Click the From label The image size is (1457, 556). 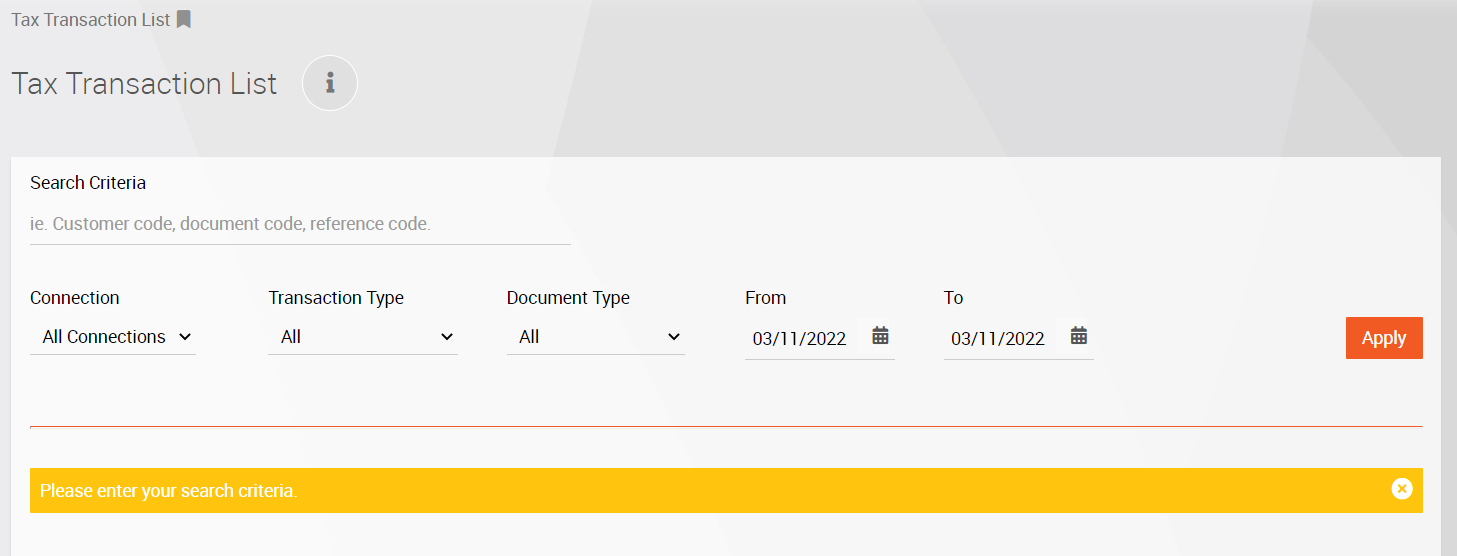click(766, 298)
